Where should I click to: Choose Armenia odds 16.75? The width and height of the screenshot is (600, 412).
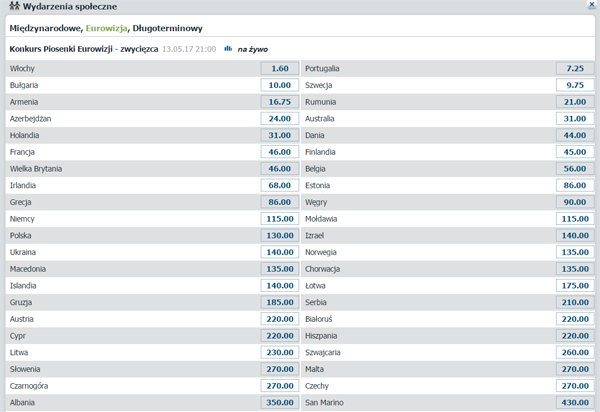click(280, 102)
